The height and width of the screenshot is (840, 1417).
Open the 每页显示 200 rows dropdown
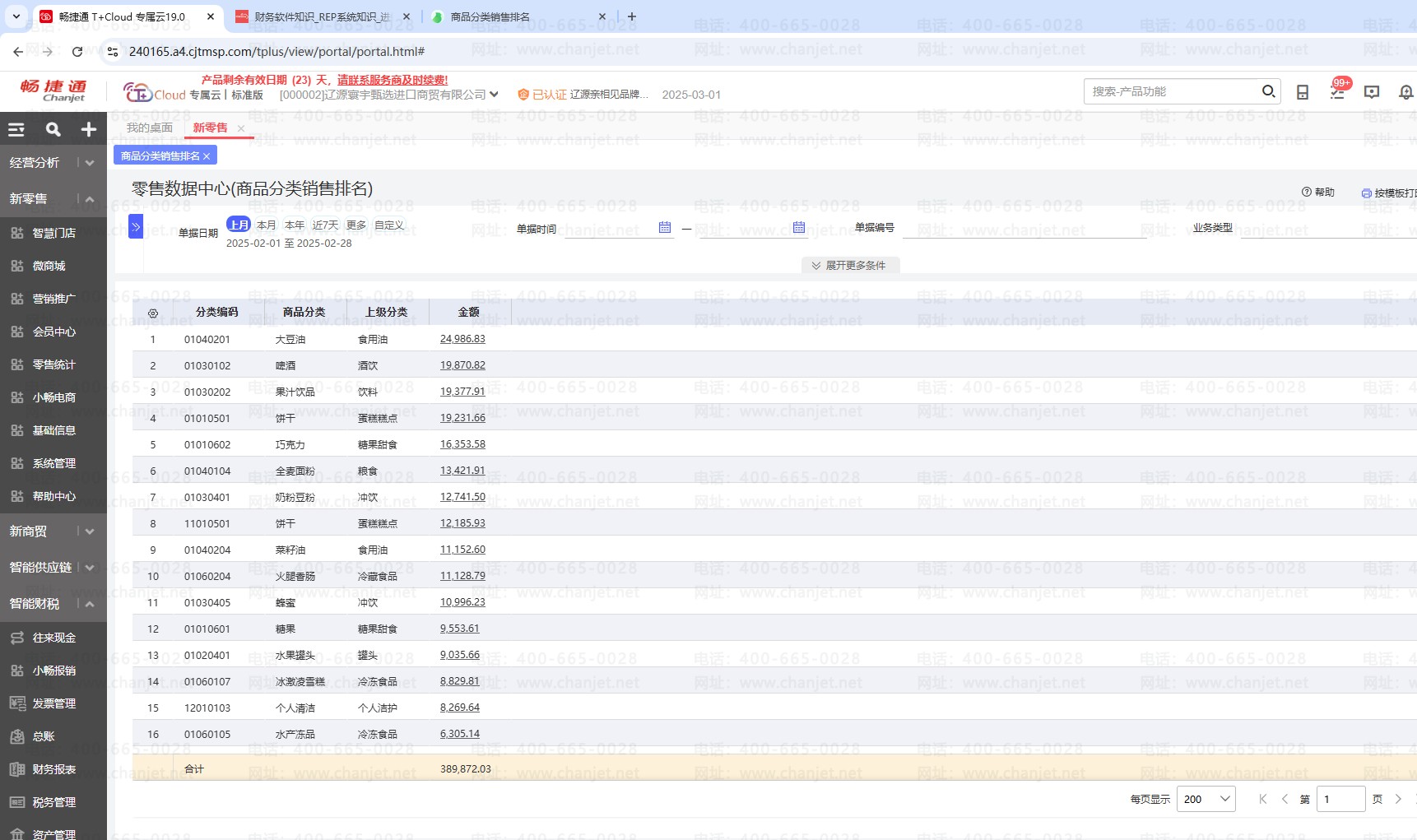click(1206, 799)
